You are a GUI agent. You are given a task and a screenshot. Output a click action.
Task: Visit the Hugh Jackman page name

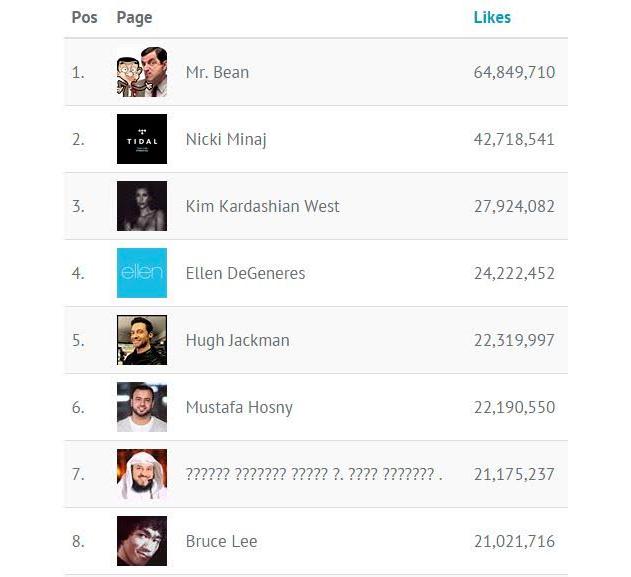click(237, 340)
